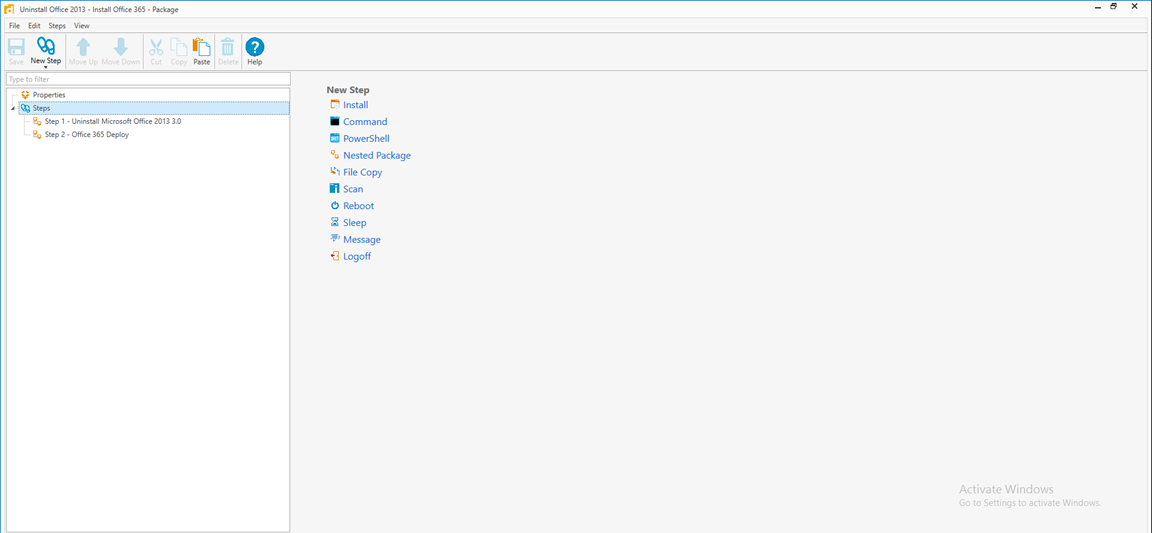Add an Install step link
Screen dimensions: 1152x533
356,105
